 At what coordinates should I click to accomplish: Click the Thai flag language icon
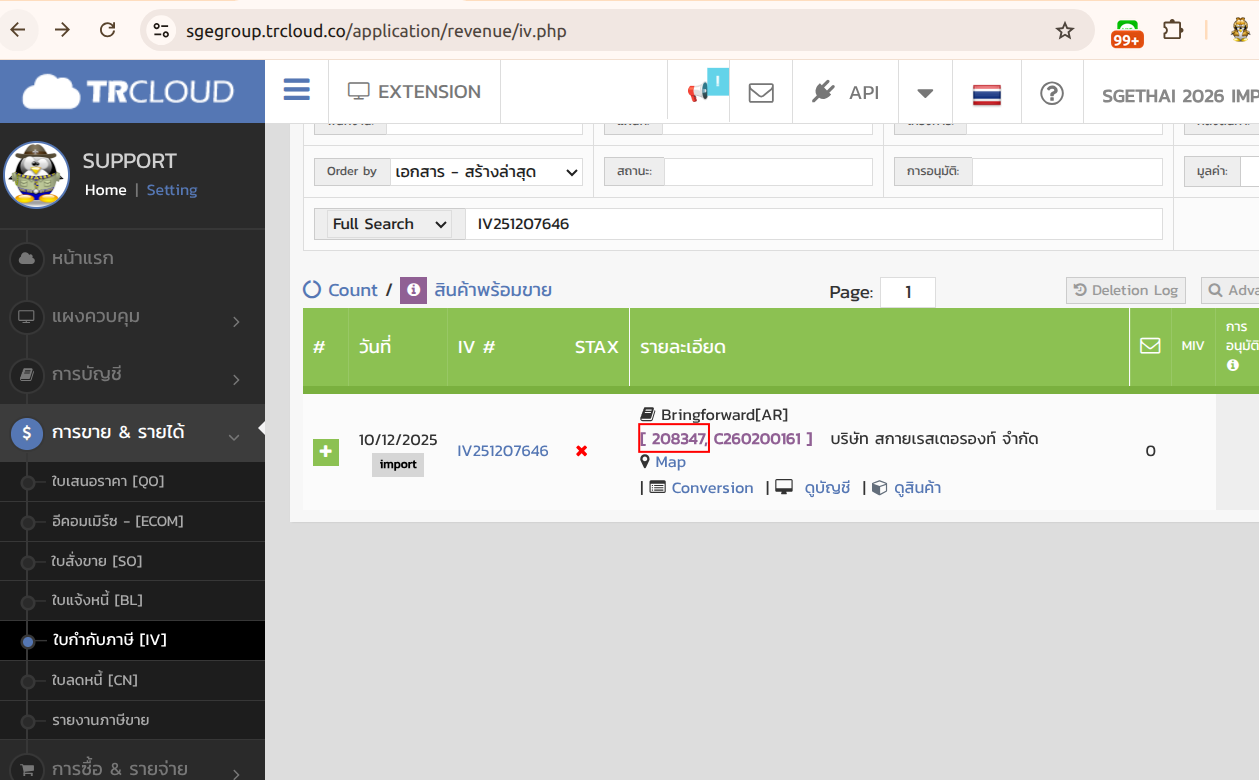pos(986,93)
